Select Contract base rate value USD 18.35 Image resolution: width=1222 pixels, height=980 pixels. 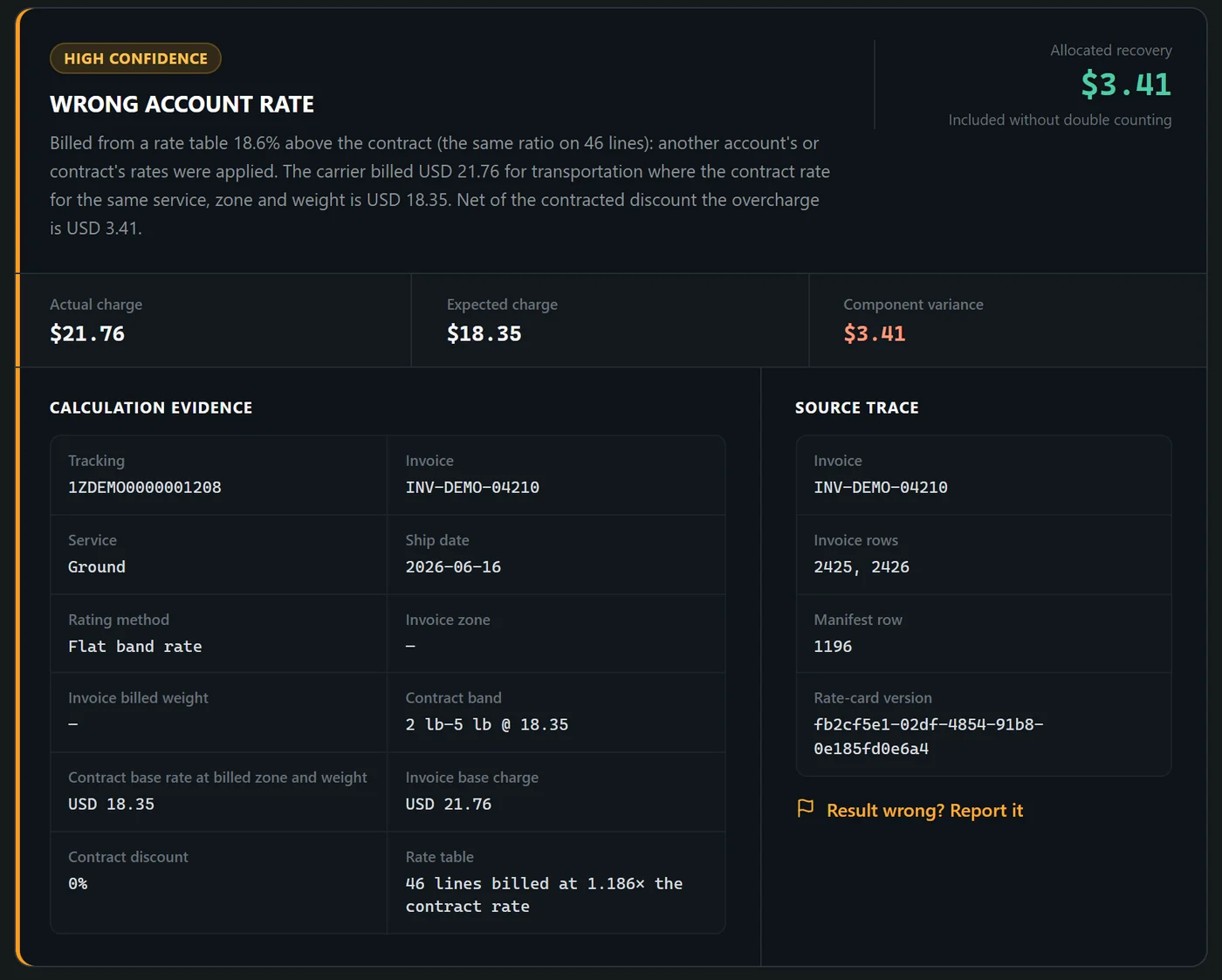click(x=111, y=804)
